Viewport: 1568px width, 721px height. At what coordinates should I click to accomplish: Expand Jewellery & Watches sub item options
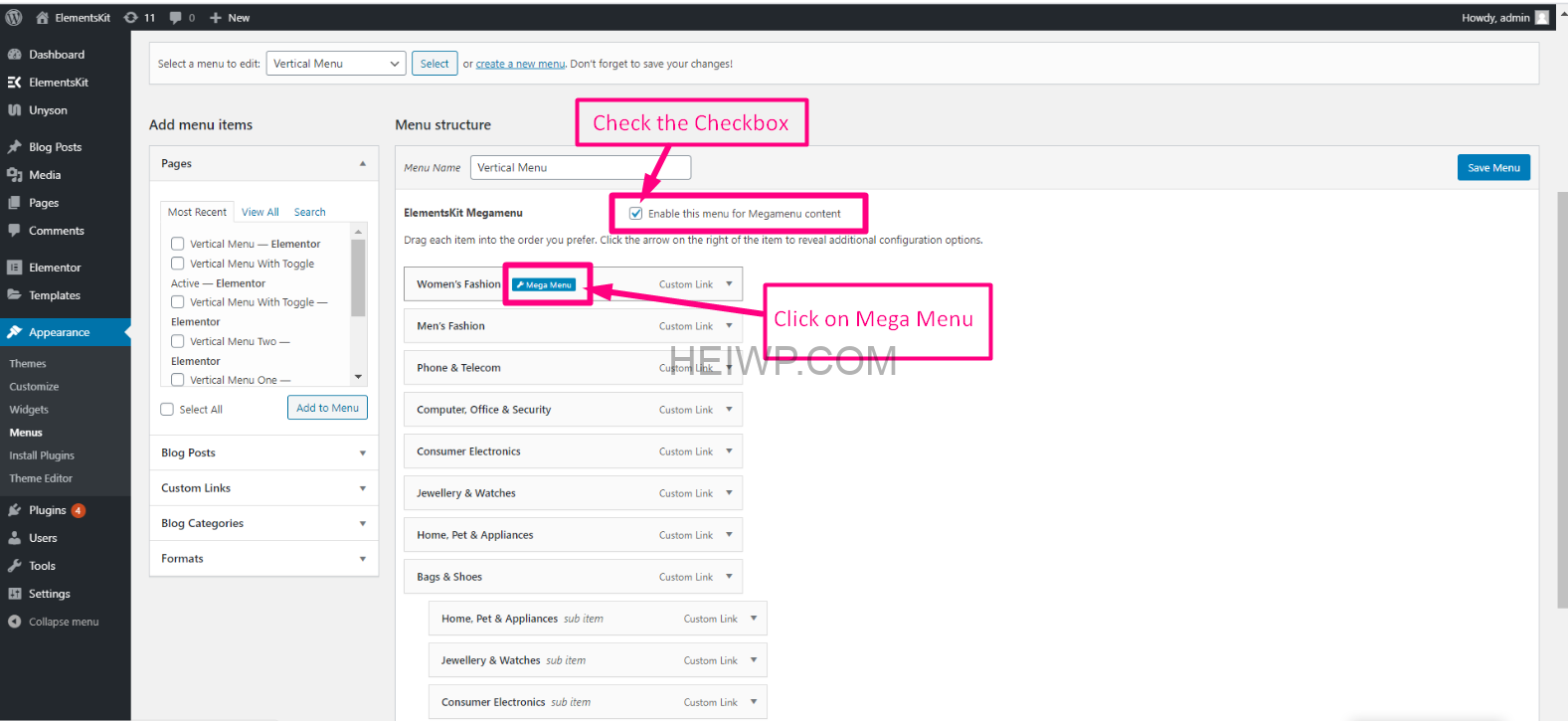pyautogui.click(x=754, y=660)
